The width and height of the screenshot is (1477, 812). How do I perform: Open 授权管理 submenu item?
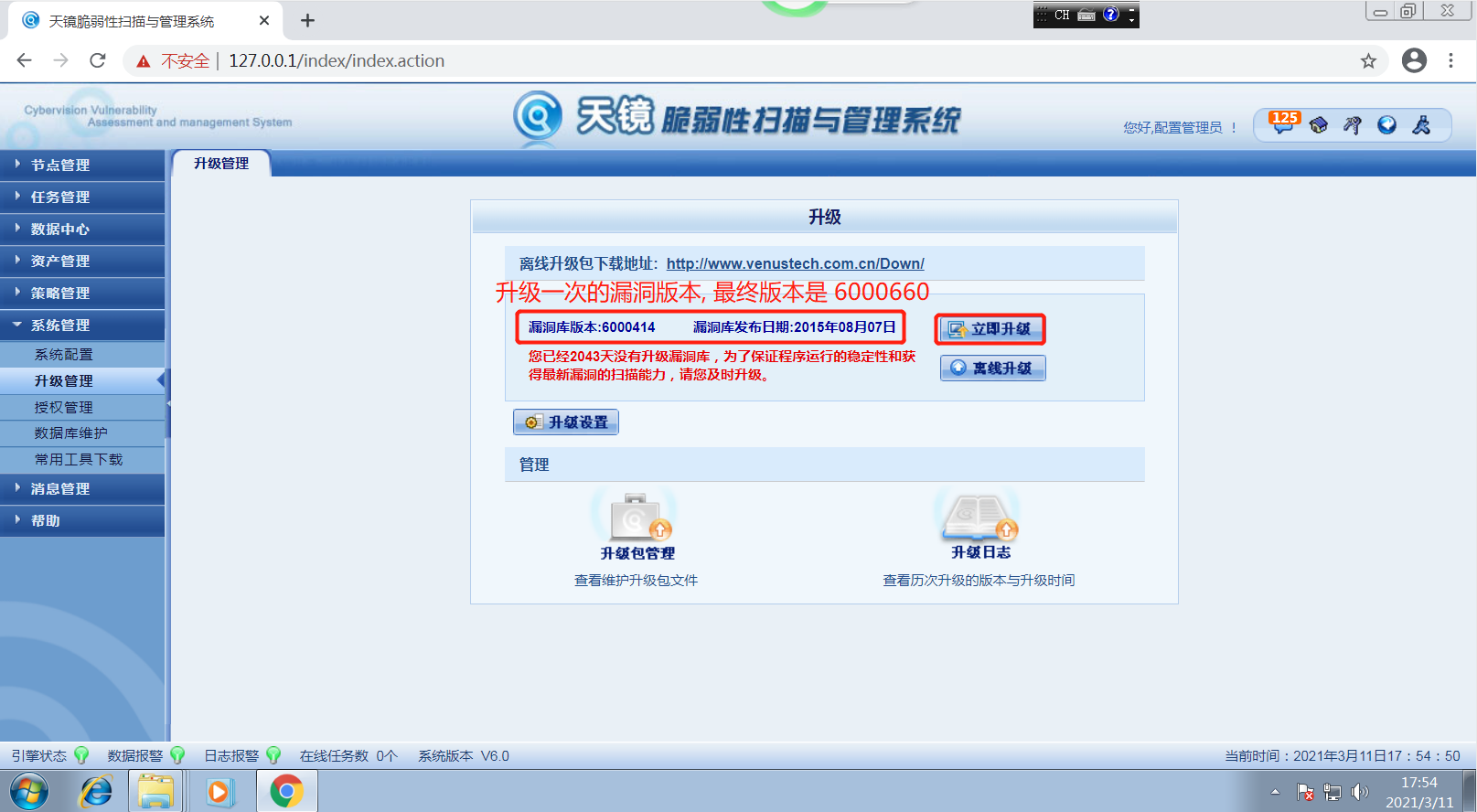click(x=82, y=407)
